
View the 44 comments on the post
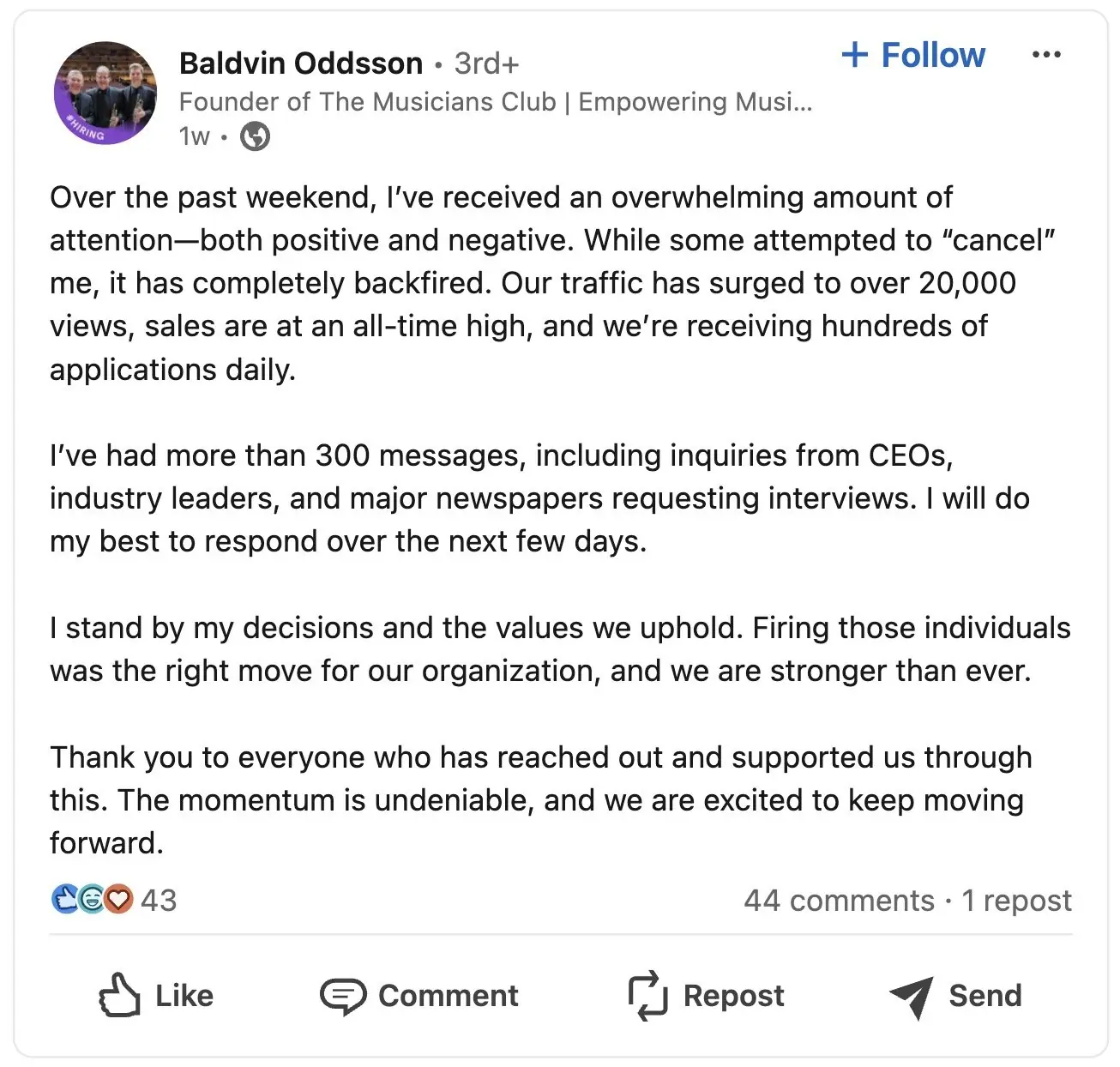click(838, 900)
